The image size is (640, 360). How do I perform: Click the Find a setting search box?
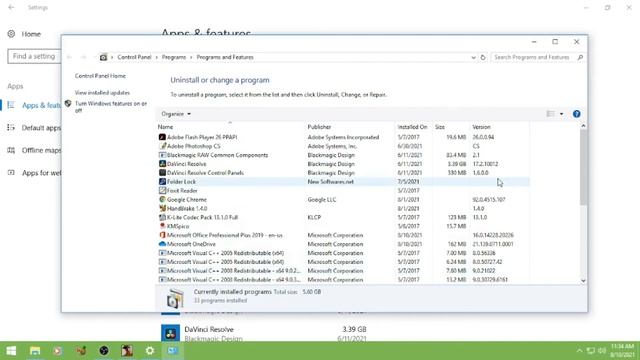34,56
